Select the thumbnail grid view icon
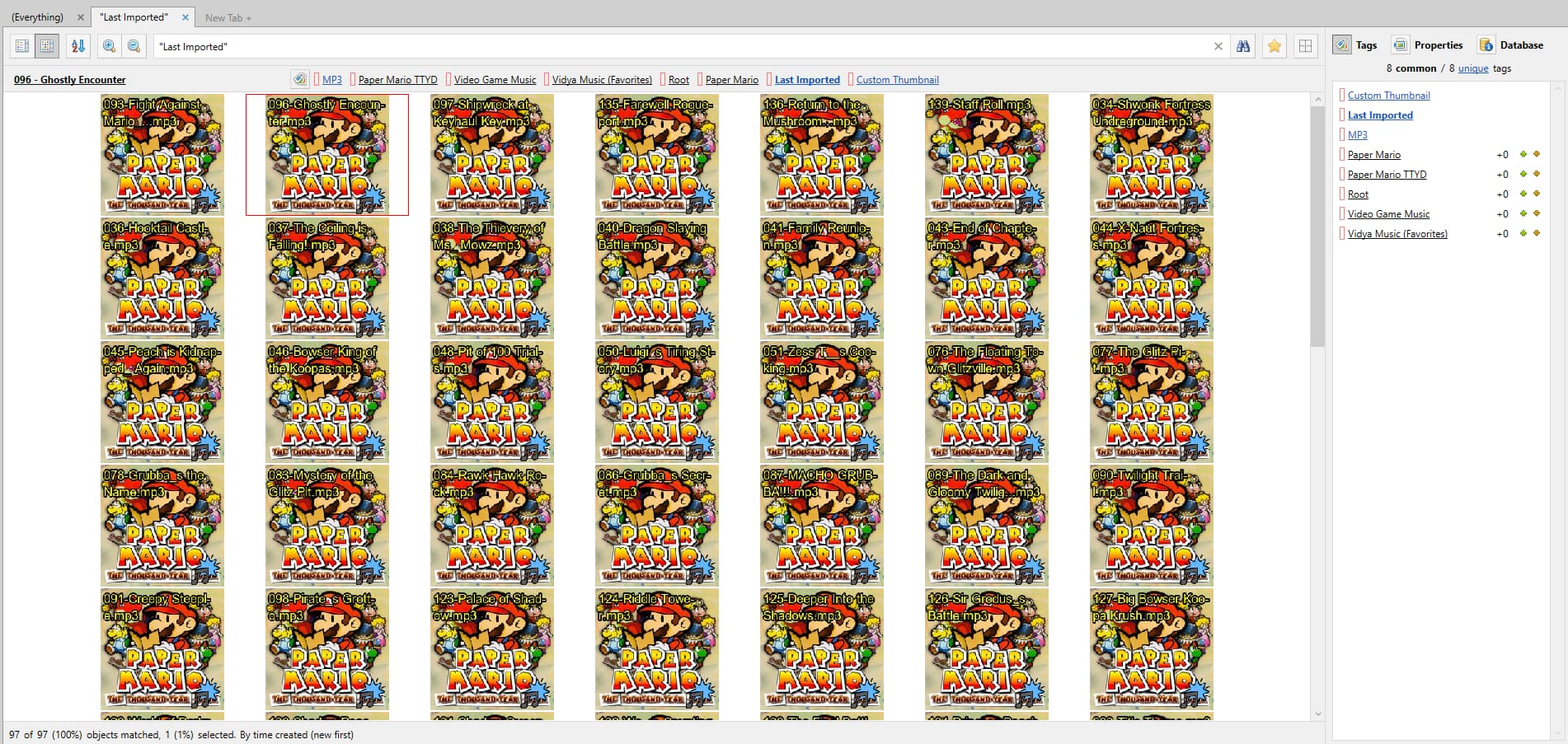 click(x=47, y=46)
